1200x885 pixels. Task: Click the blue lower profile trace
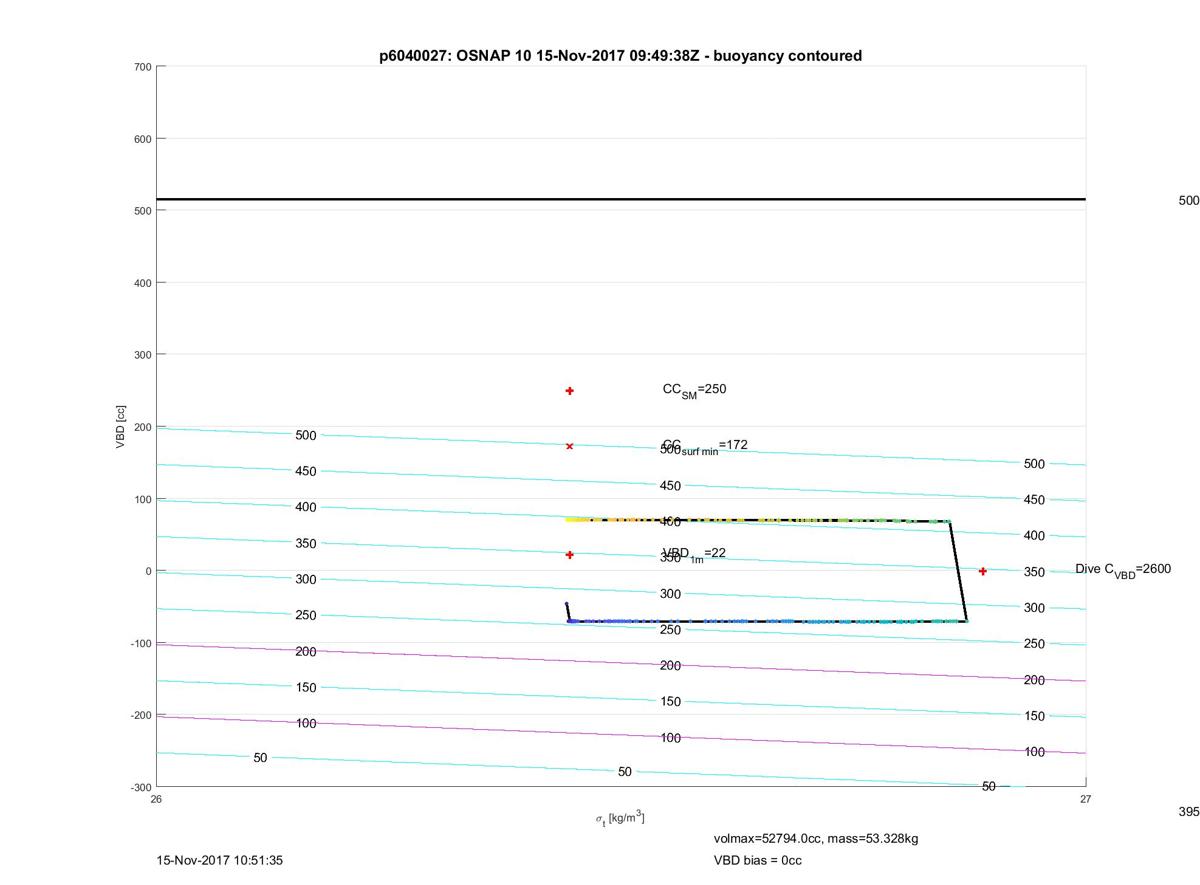click(766, 621)
